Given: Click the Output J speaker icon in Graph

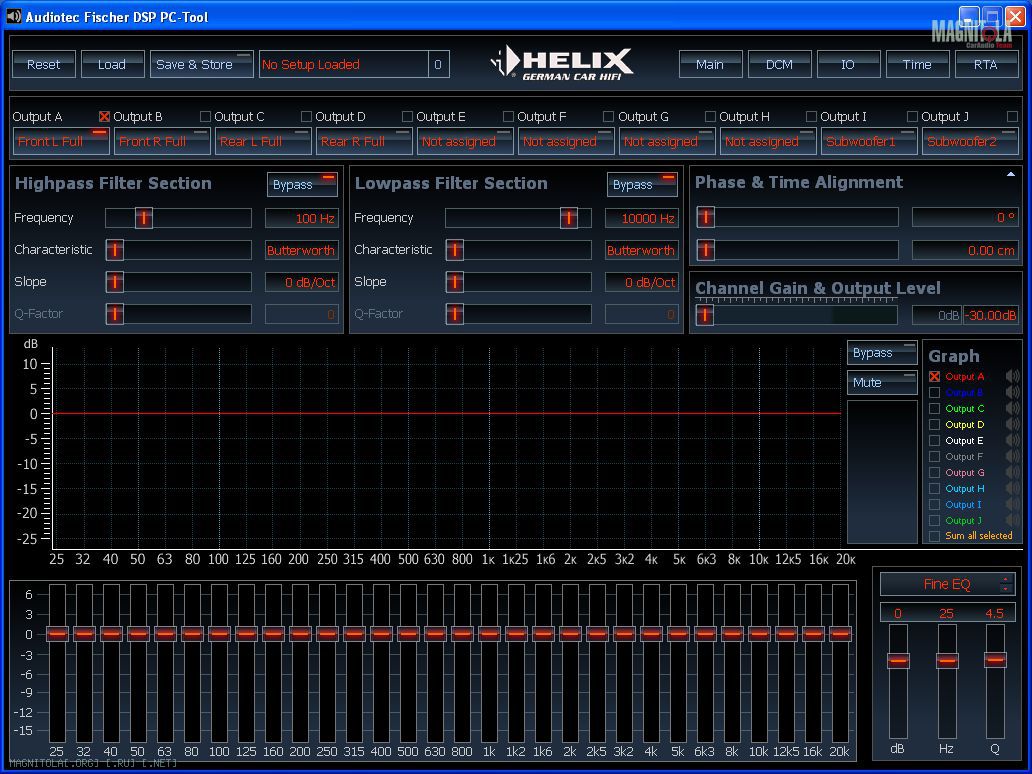Looking at the screenshot, I should point(1012,521).
